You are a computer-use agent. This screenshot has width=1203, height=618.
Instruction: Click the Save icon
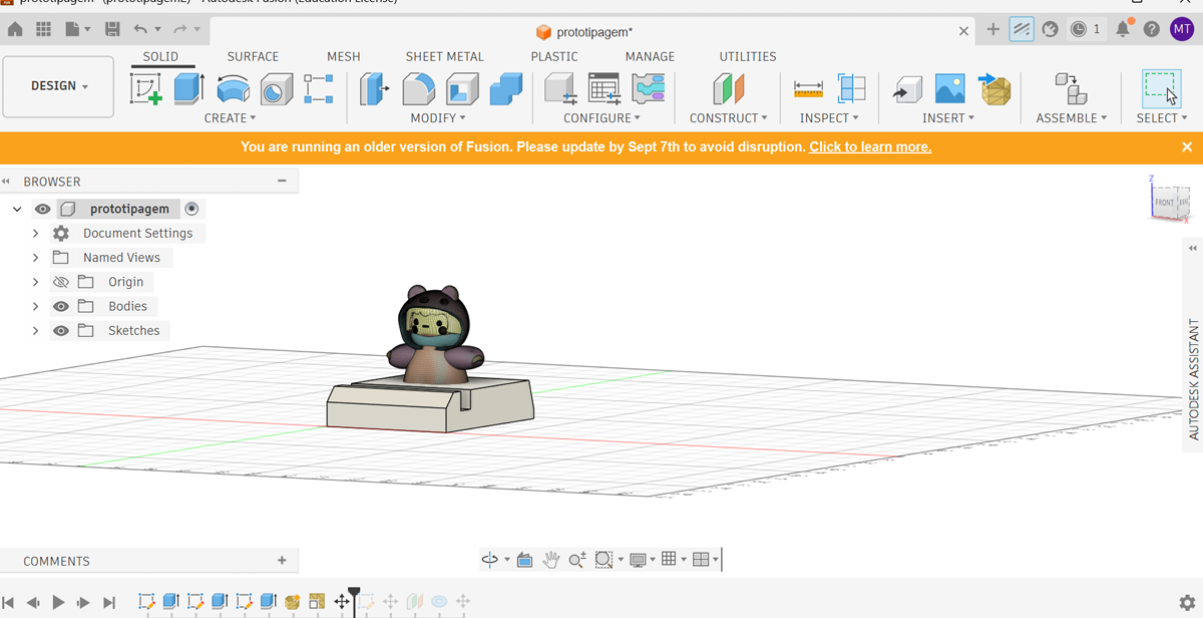point(112,30)
